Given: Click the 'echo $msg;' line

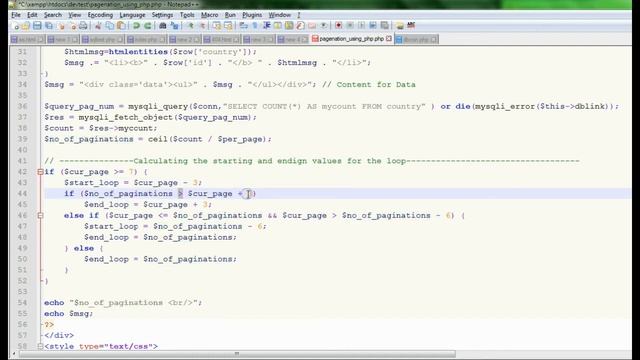Looking at the screenshot, I should [x=69, y=313].
